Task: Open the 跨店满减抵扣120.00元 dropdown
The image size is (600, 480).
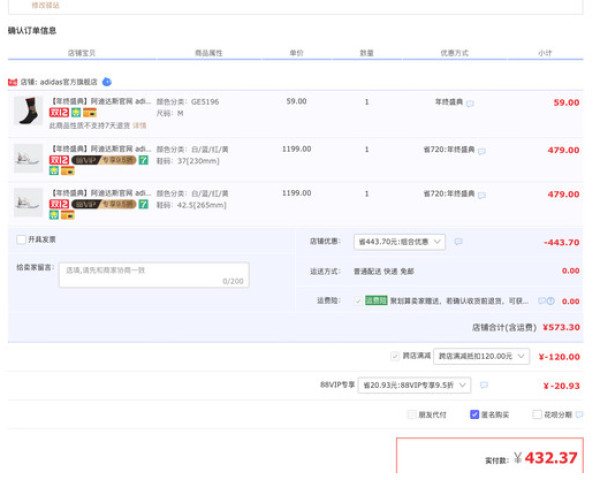Action: [x=481, y=356]
